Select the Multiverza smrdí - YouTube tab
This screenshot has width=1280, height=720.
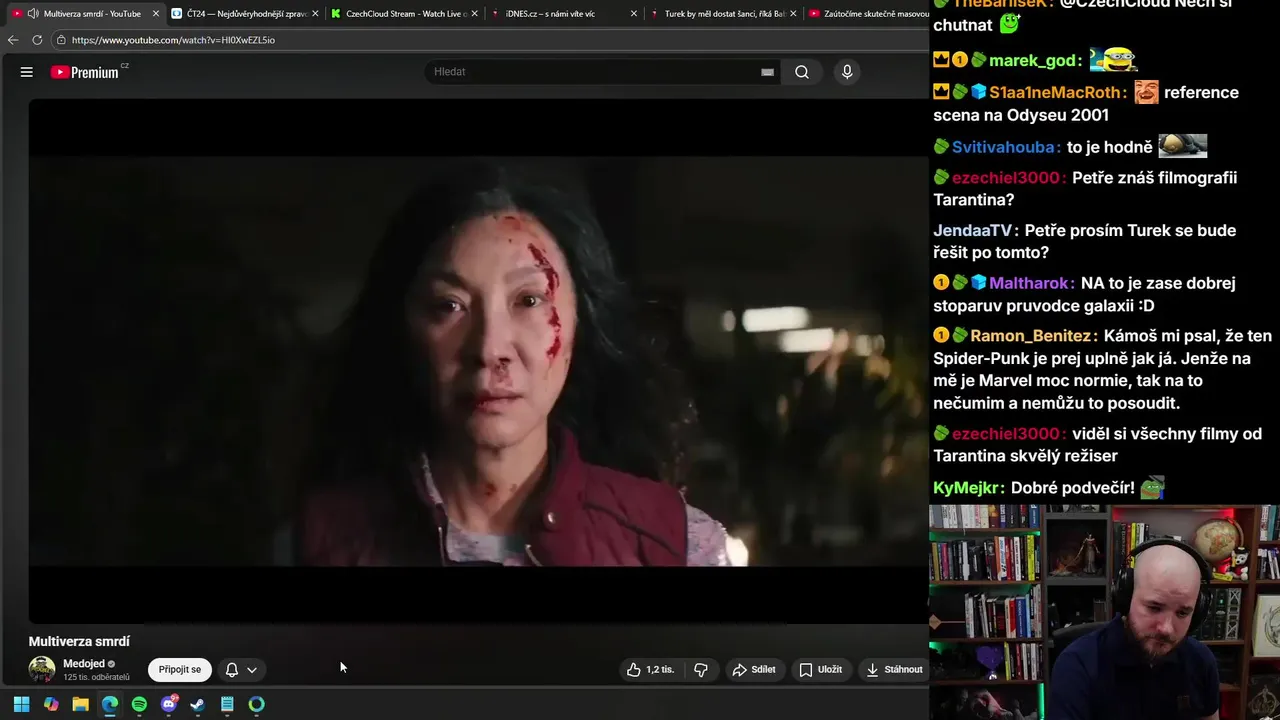[85, 14]
